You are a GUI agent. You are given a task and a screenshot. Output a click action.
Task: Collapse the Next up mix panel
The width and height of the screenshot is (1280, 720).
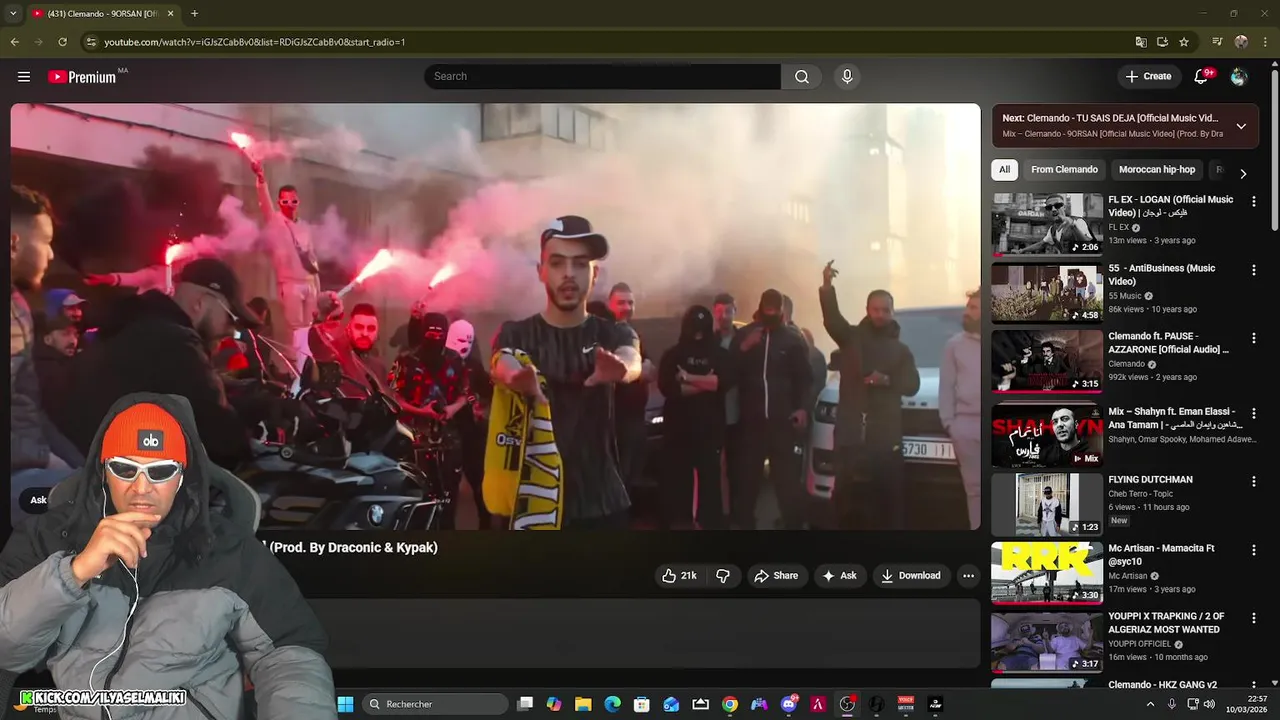1241,126
